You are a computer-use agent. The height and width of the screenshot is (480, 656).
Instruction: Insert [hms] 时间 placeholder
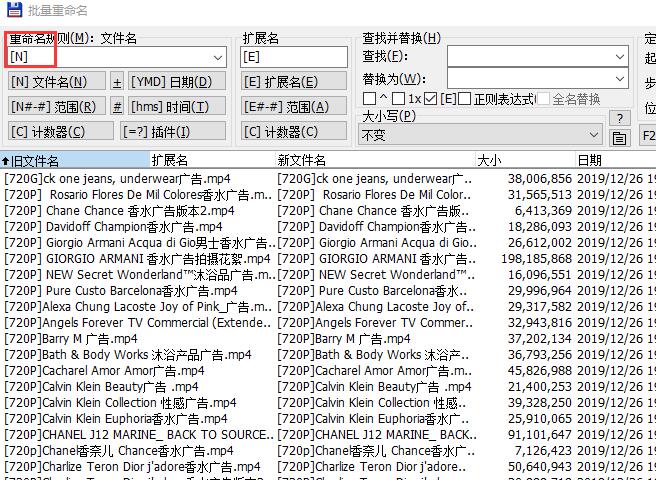[177, 107]
